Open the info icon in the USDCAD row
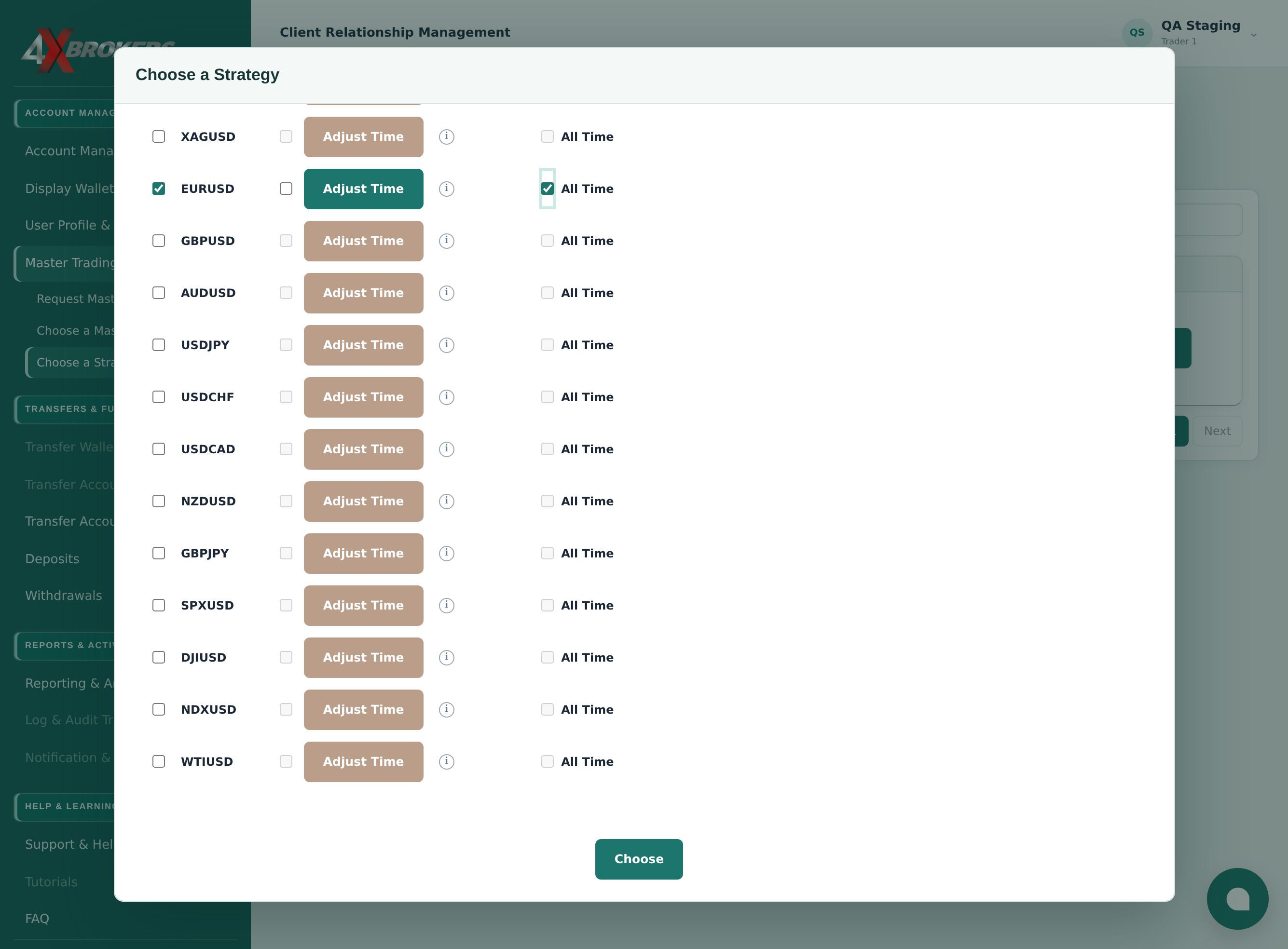This screenshot has height=949, width=1288. point(446,449)
